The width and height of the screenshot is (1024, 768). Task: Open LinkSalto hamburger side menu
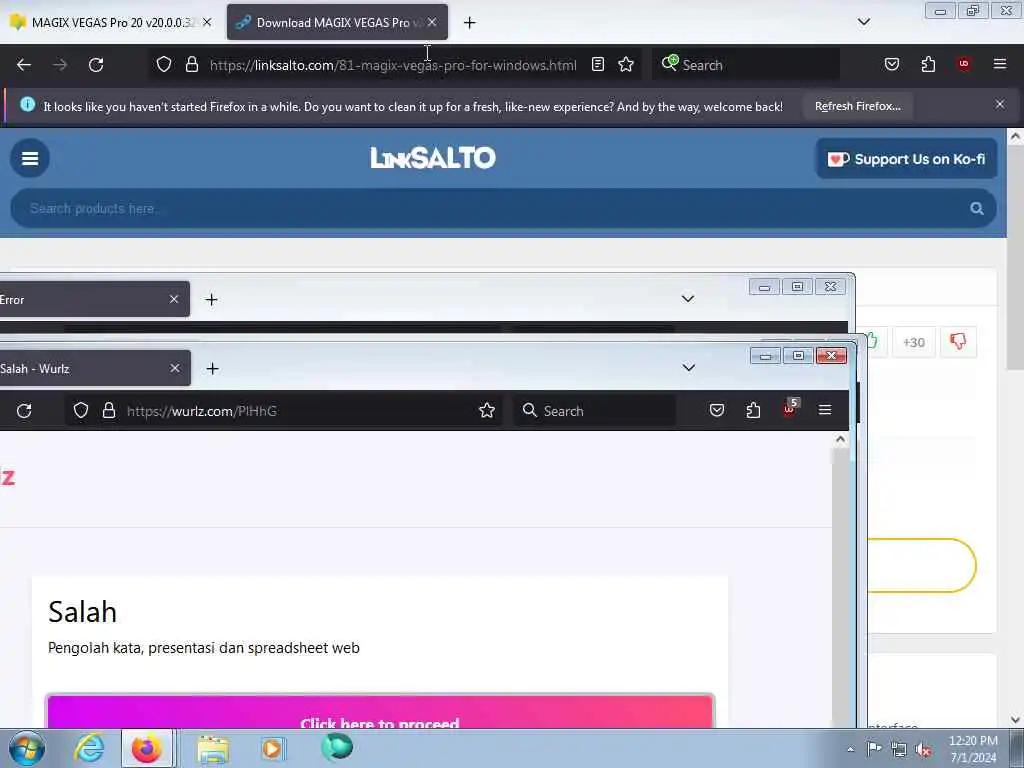[x=30, y=158]
